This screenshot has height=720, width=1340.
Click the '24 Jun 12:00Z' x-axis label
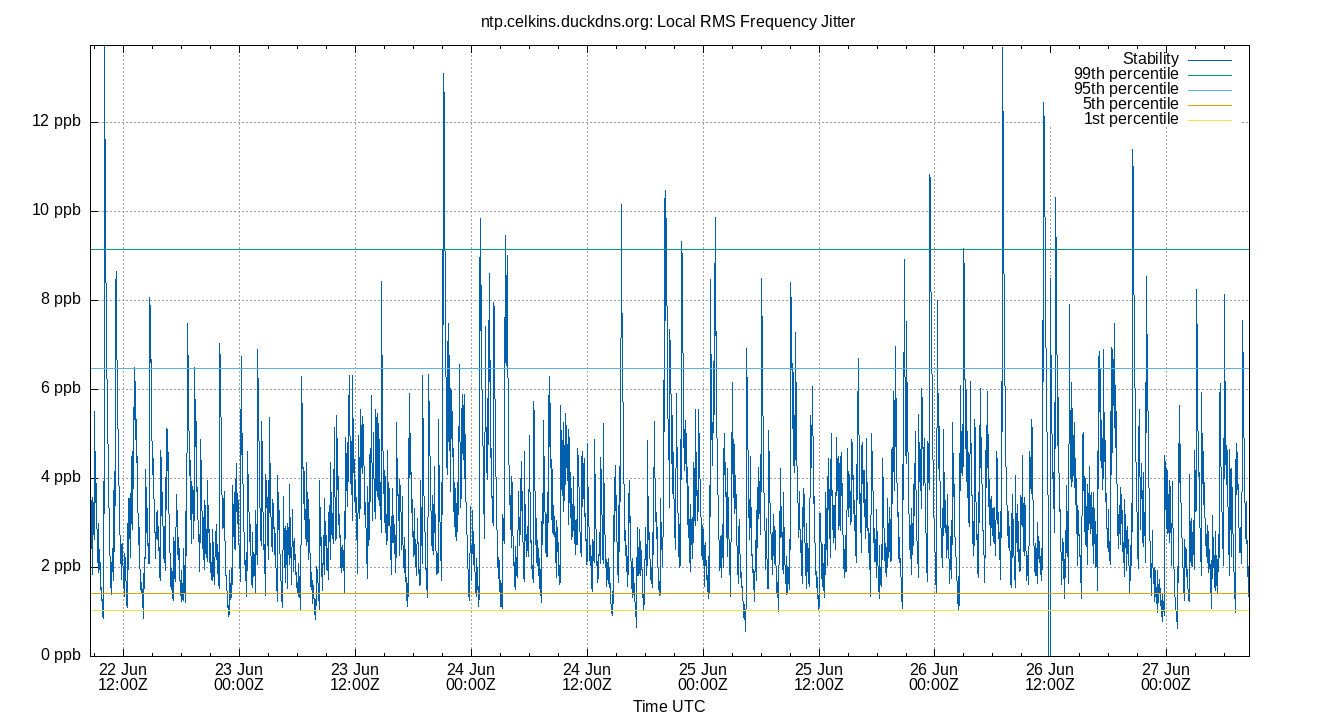coord(587,677)
